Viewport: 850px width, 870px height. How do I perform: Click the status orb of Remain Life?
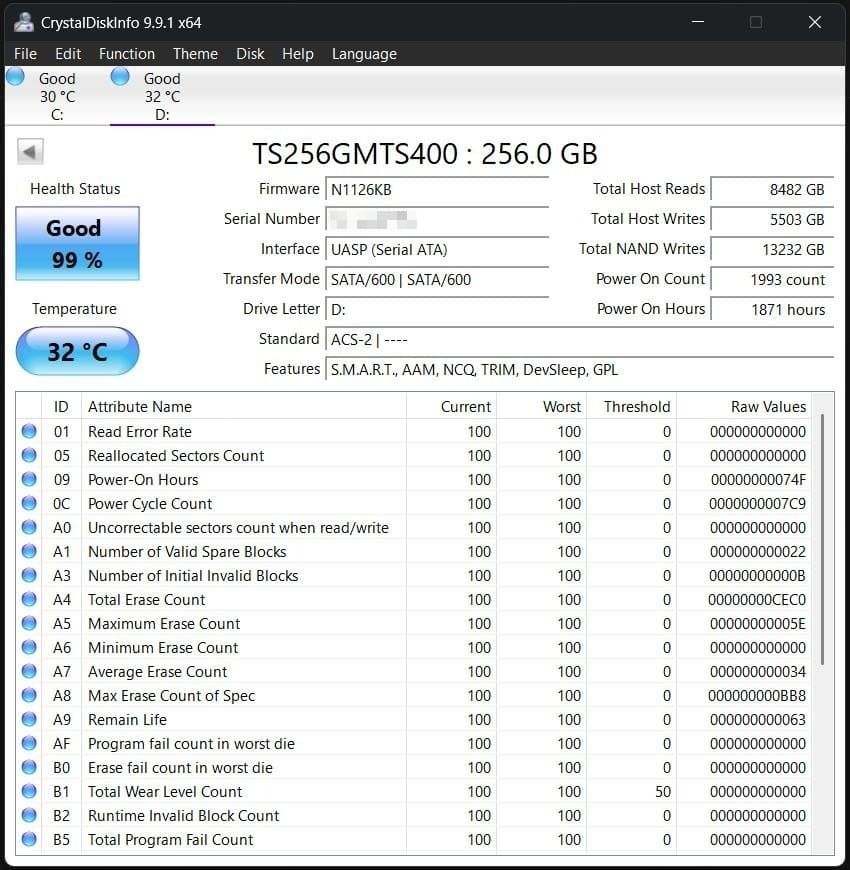[29, 719]
